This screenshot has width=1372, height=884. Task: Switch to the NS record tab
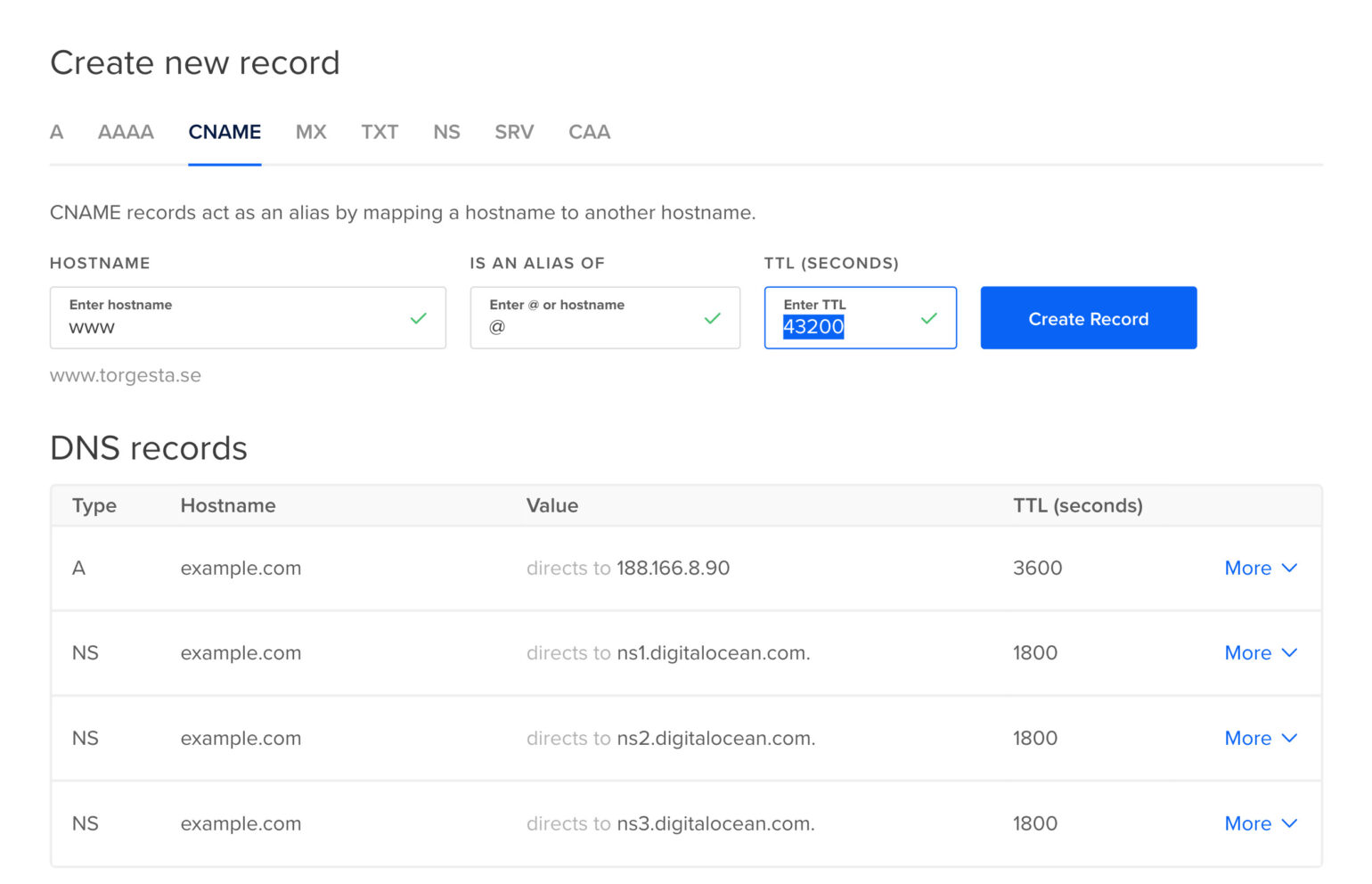point(446,132)
